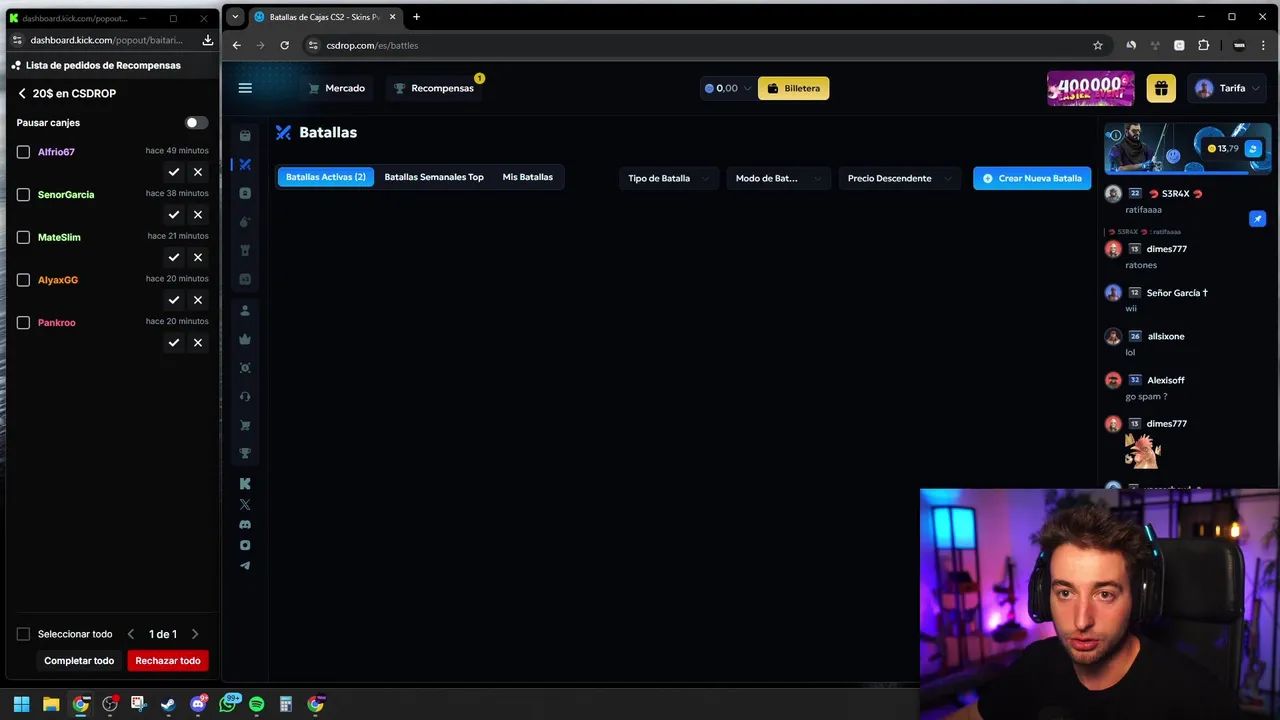Select the Batallas de Cajas CS2 browser tab
Image resolution: width=1280 pixels, height=720 pixels.
click(325, 17)
